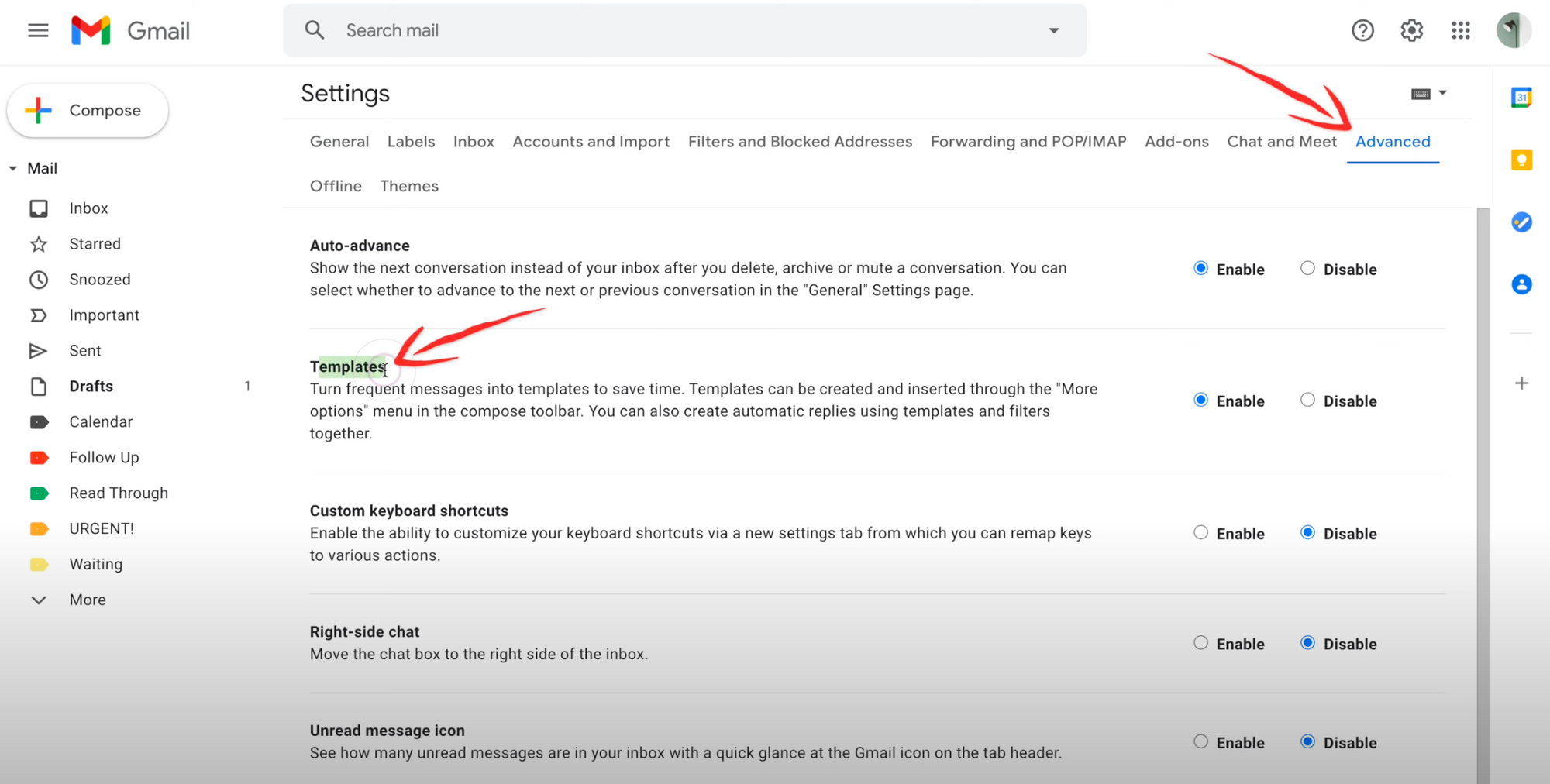The image size is (1550, 784).
Task: Open the Contacts side panel icon
Action: coord(1521,284)
